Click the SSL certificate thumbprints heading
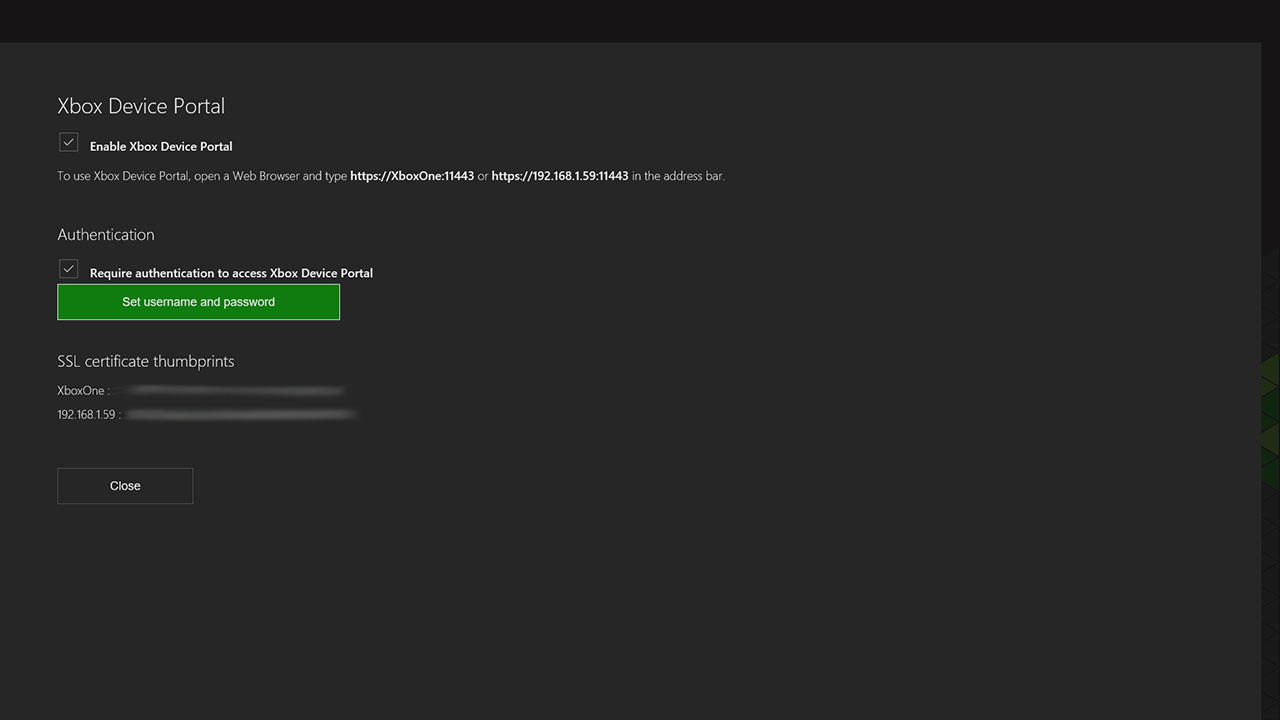1280x720 pixels. tap(145, 361)
